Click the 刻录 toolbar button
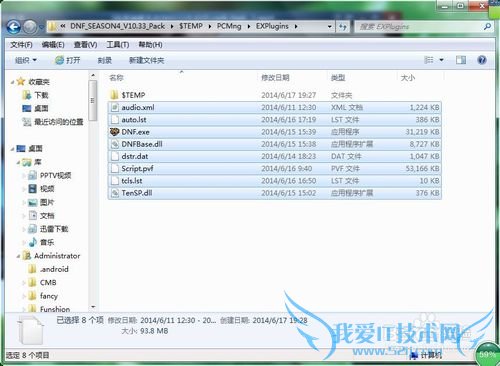This screenshot has width=500, height=366. coord(104,60)
